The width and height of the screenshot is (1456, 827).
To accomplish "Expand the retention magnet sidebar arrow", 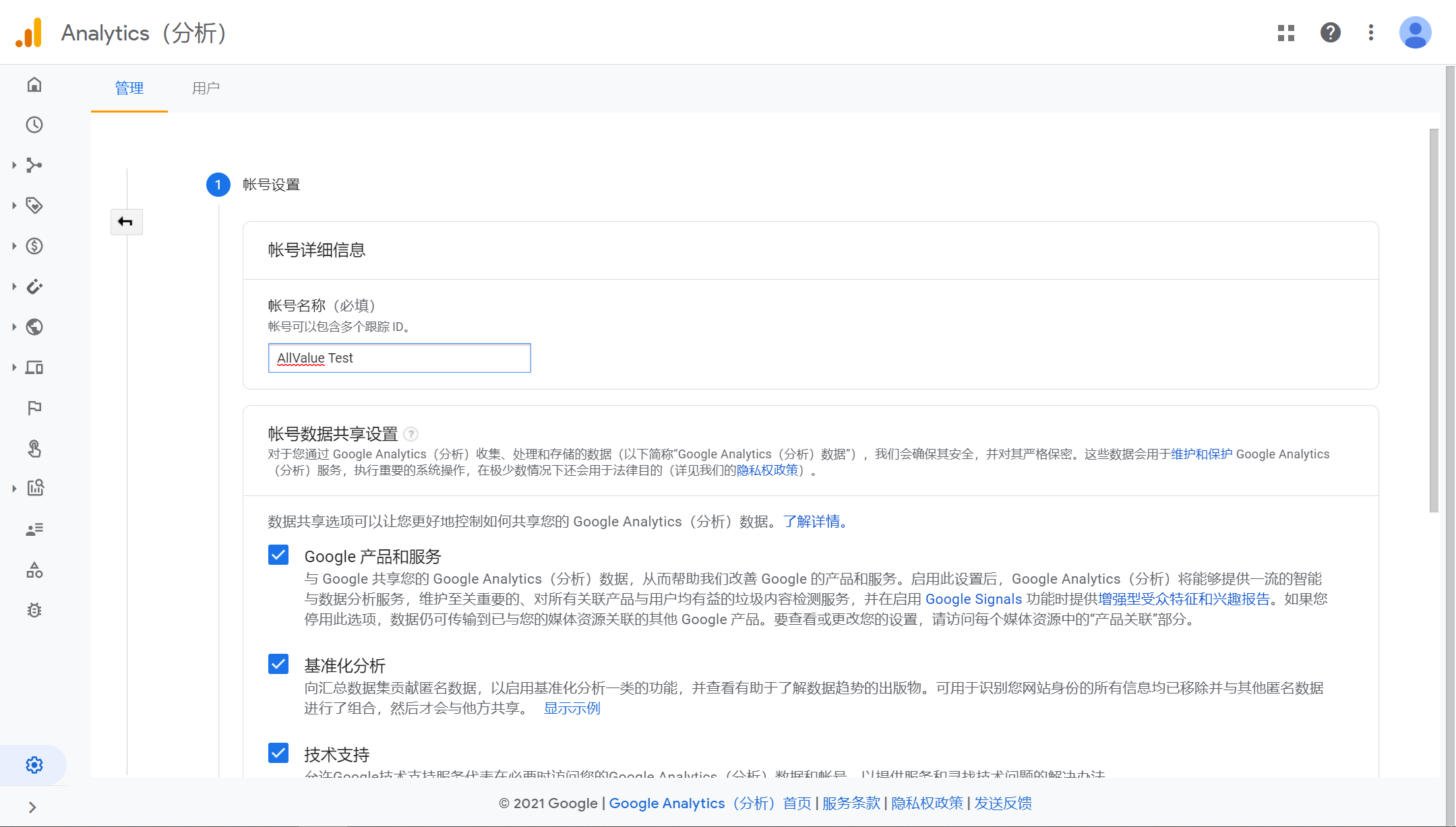I will [x=14, y=286].
